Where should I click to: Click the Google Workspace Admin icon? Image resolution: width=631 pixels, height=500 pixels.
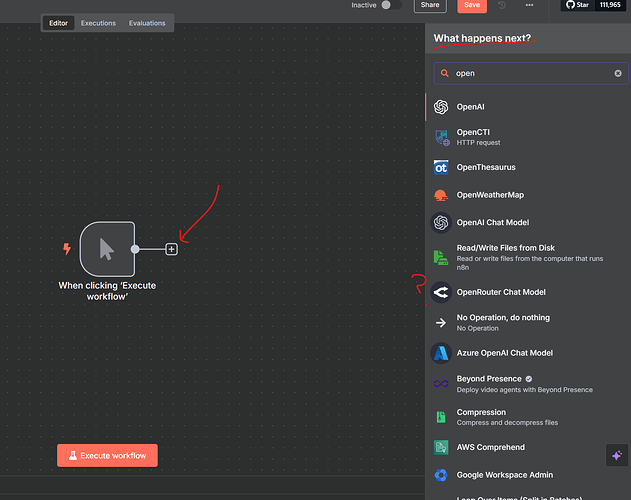[441, 475]
